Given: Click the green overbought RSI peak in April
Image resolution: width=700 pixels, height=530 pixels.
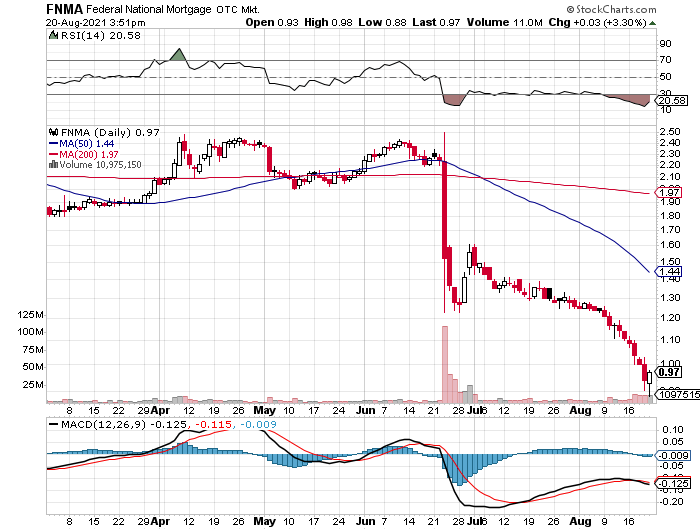Looking at the screenshot, I should 179,55.
